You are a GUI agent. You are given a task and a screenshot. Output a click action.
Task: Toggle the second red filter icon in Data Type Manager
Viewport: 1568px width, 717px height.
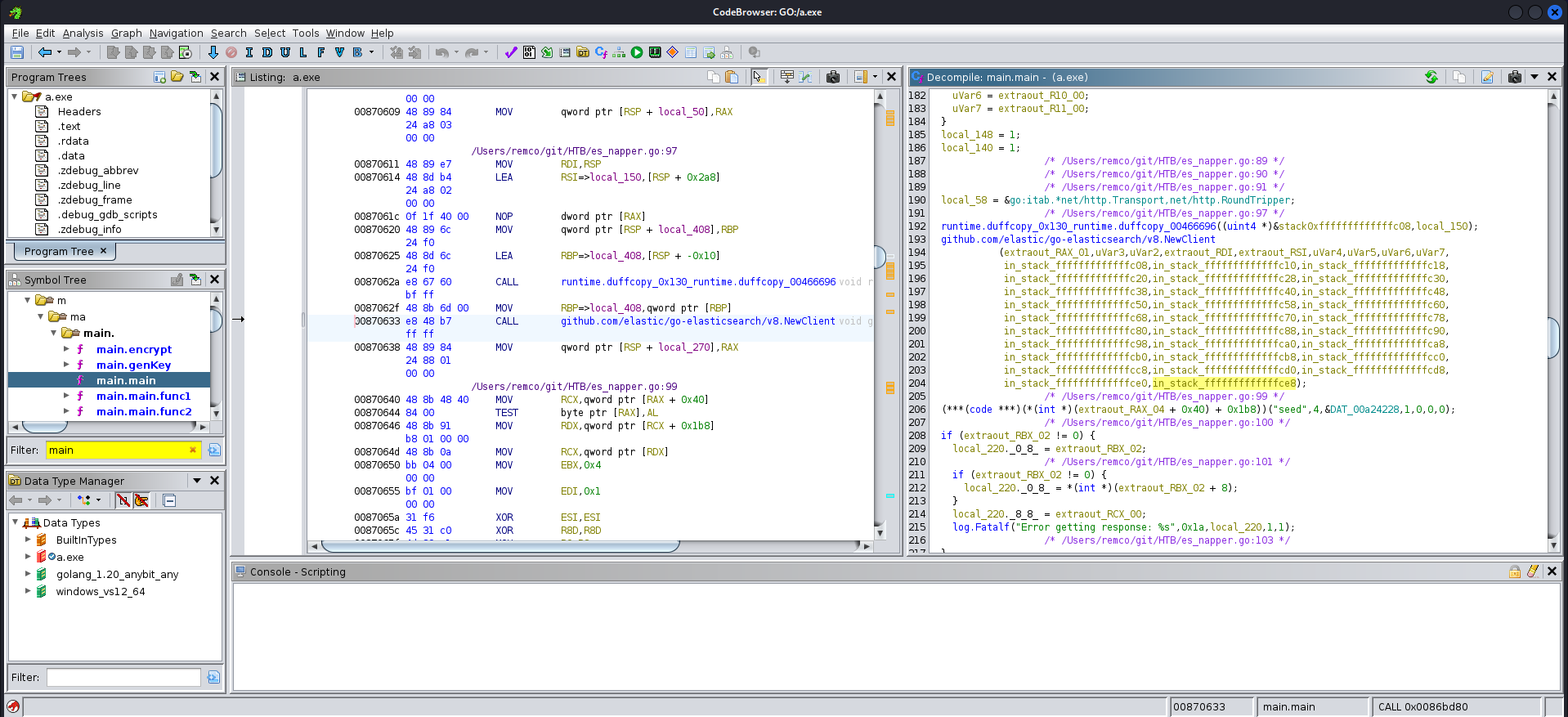tap(141, 500)
